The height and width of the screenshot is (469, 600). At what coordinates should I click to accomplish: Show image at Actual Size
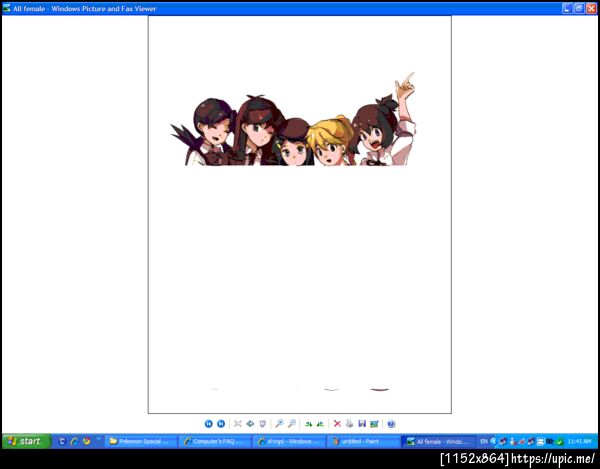click(250, 423)
